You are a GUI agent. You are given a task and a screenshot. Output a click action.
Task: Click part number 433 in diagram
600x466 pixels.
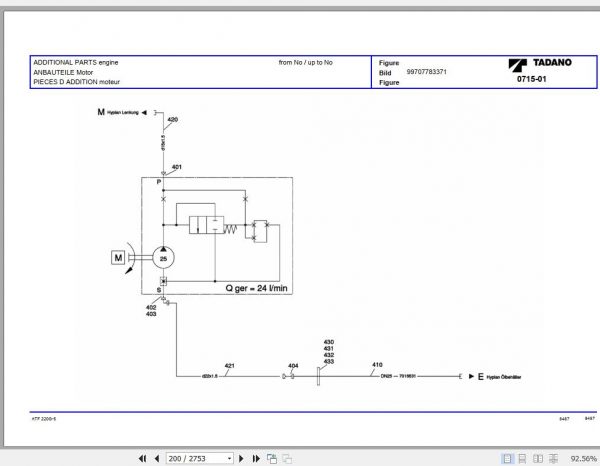pos(329,361)
